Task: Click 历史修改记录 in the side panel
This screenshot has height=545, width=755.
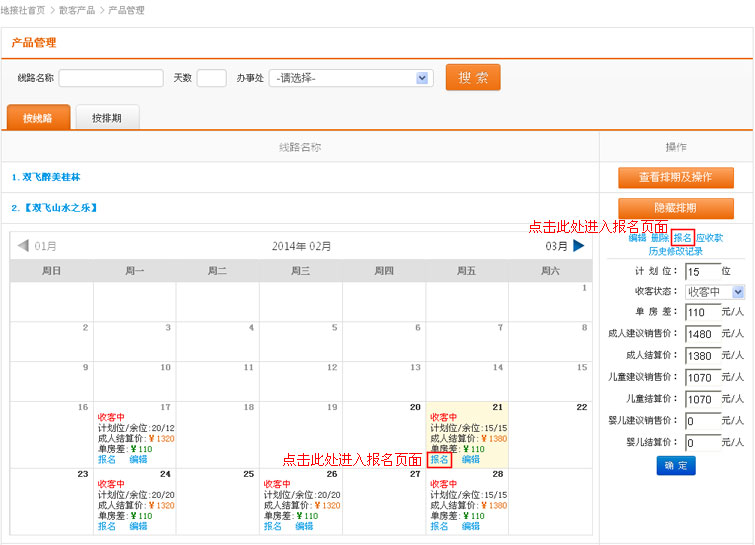Action: tap(675, 251)
